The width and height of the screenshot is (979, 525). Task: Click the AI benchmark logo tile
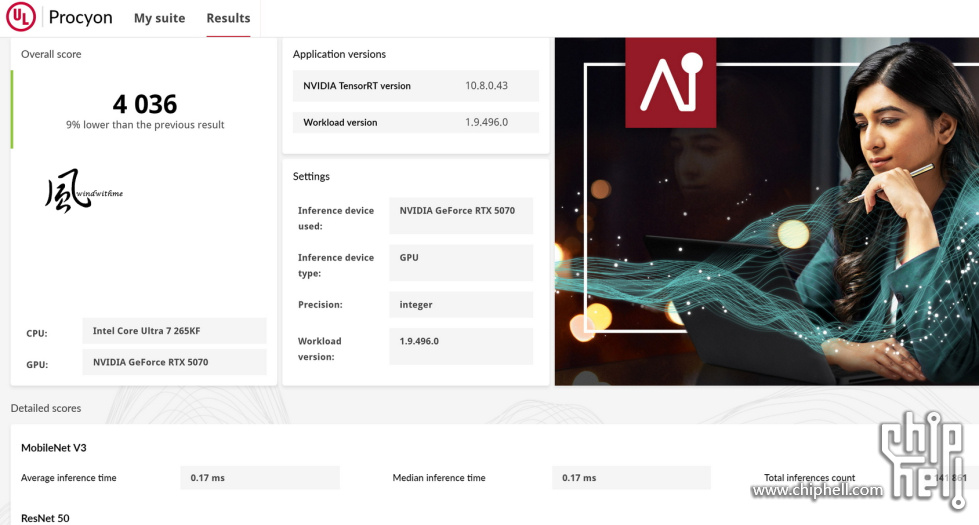point(671,82)
